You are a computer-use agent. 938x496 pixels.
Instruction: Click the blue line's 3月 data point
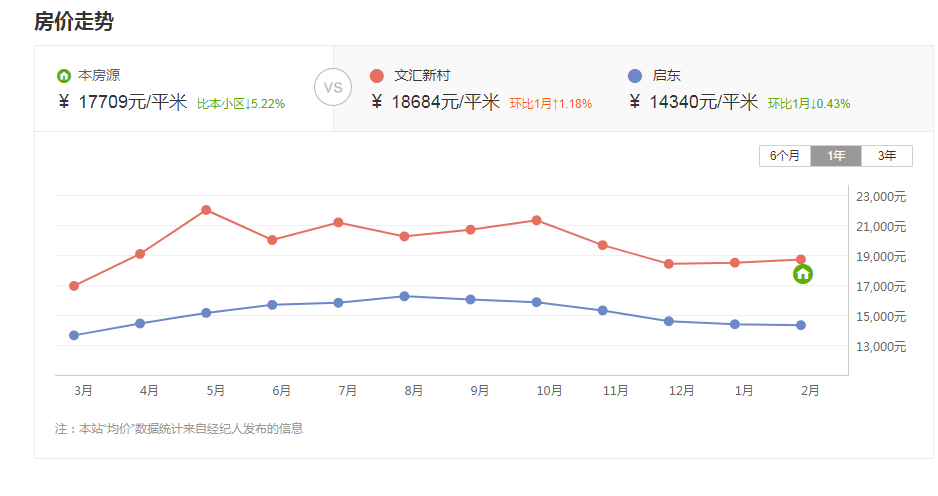tap(74, 335)
